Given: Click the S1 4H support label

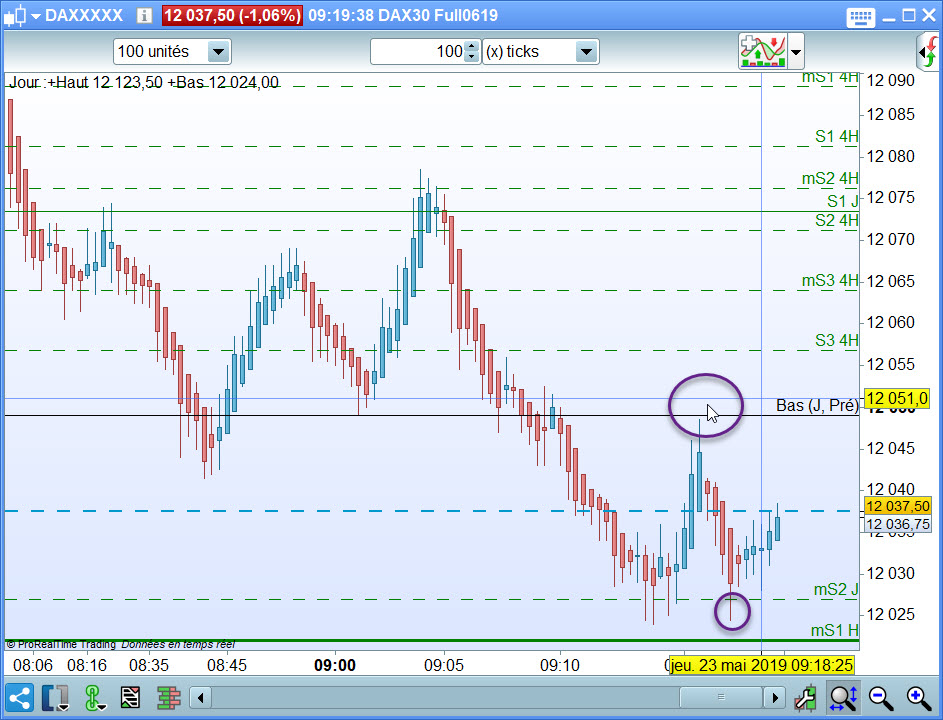Looking at the screenshot, I should [837, 137].
